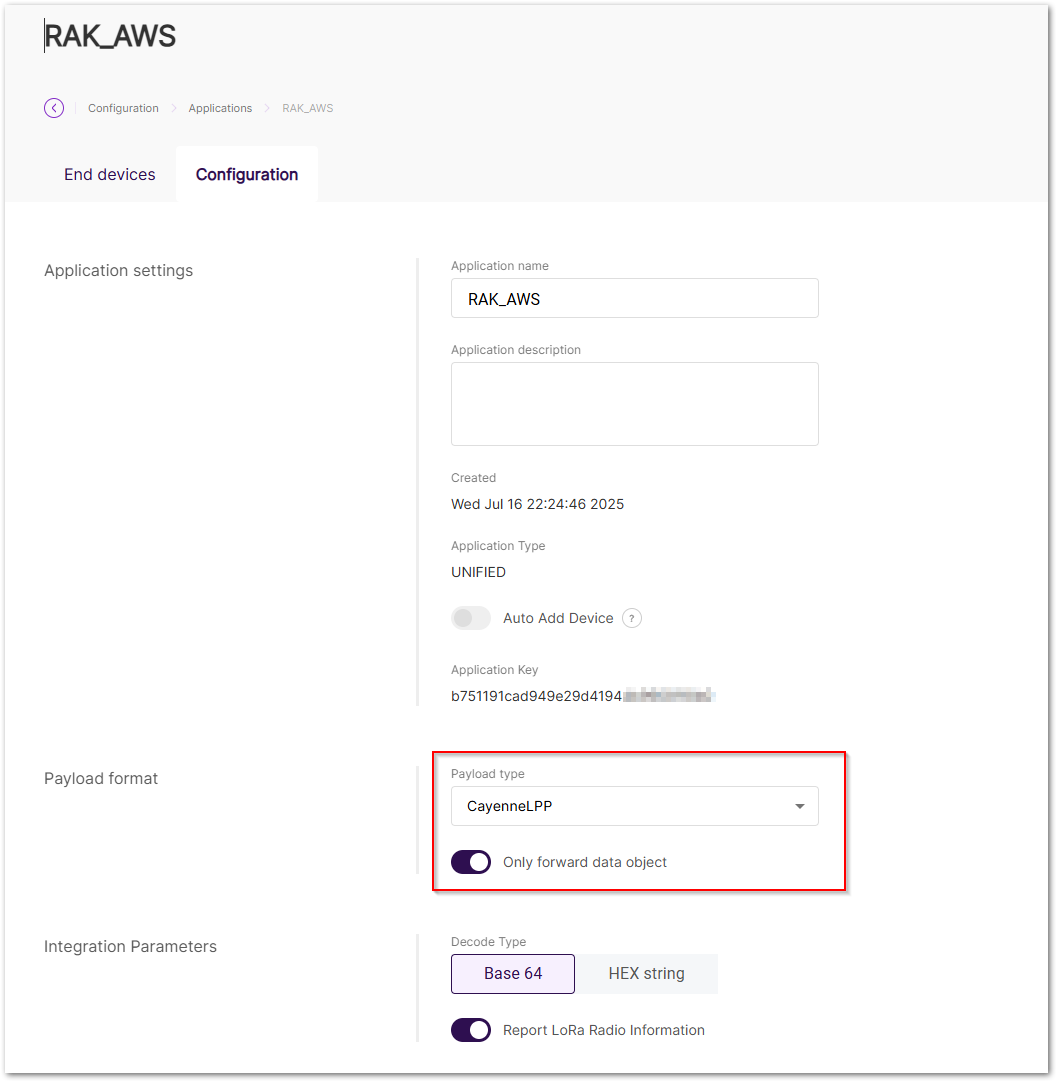This screenshot has height=1082, width=1057.
Task: Switch to the End devices tab
Action: click(109, 174)
